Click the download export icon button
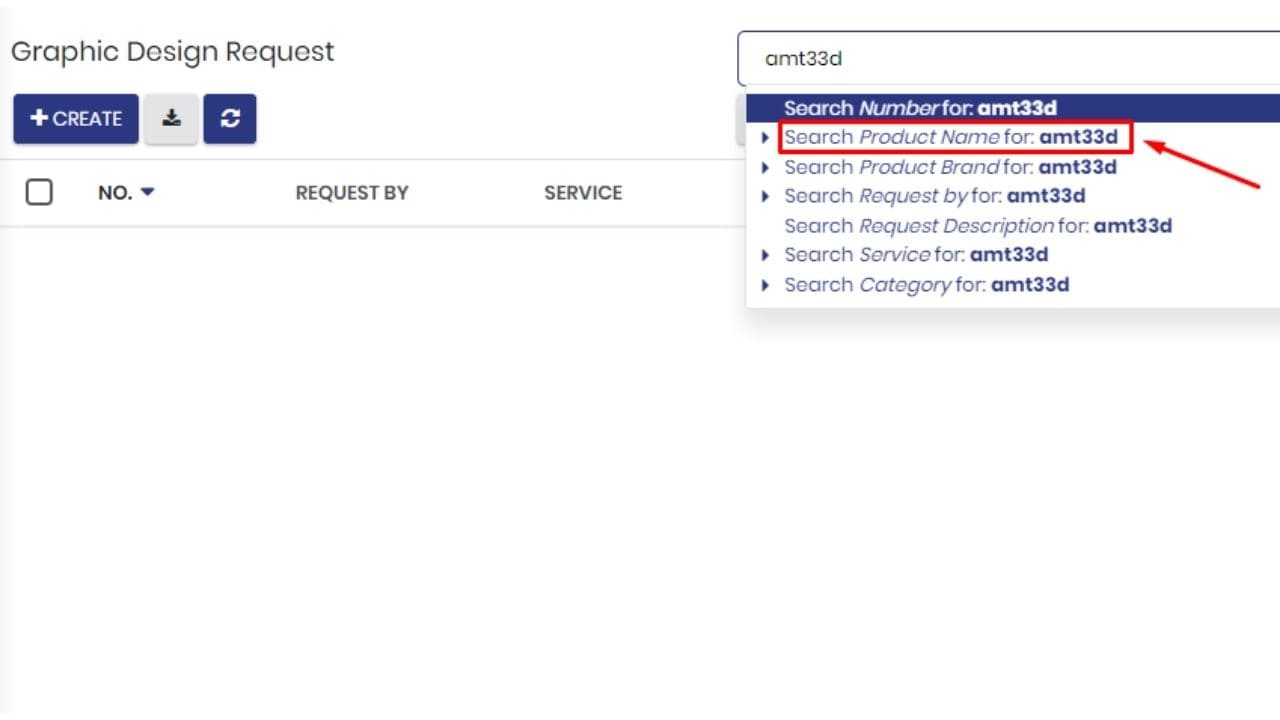 (171, 119)
